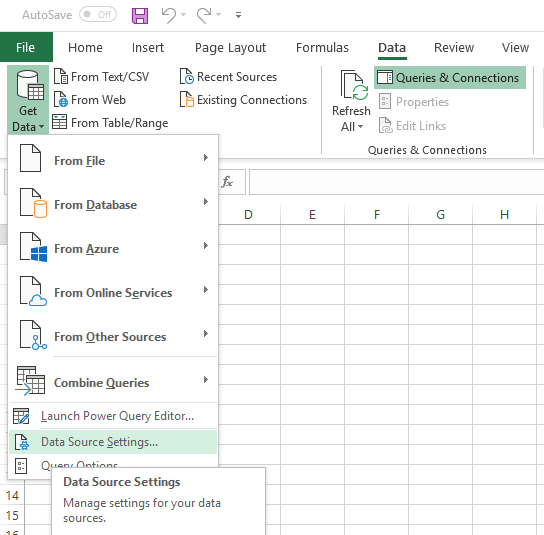Click the Existing Connections text button

[252, 100]
